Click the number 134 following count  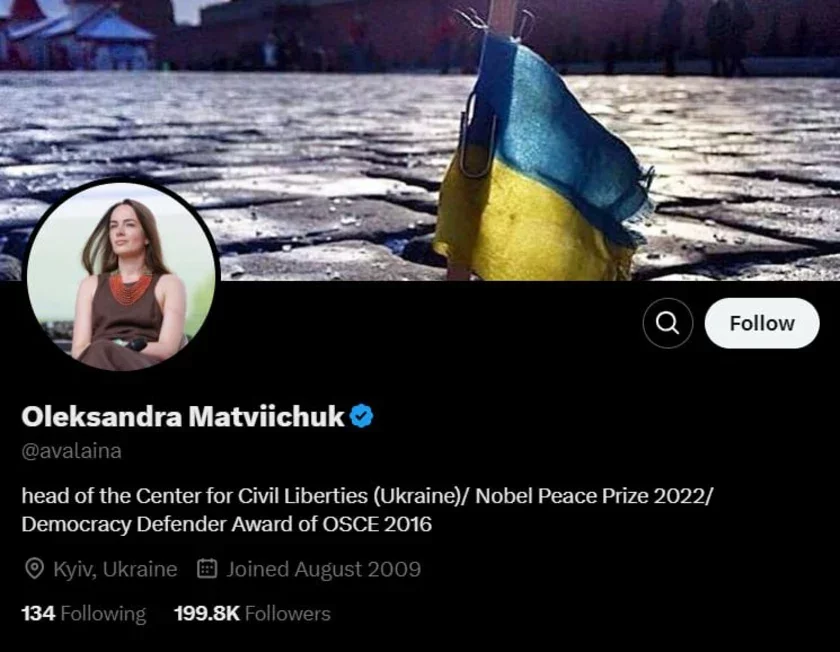coord(38,613)
